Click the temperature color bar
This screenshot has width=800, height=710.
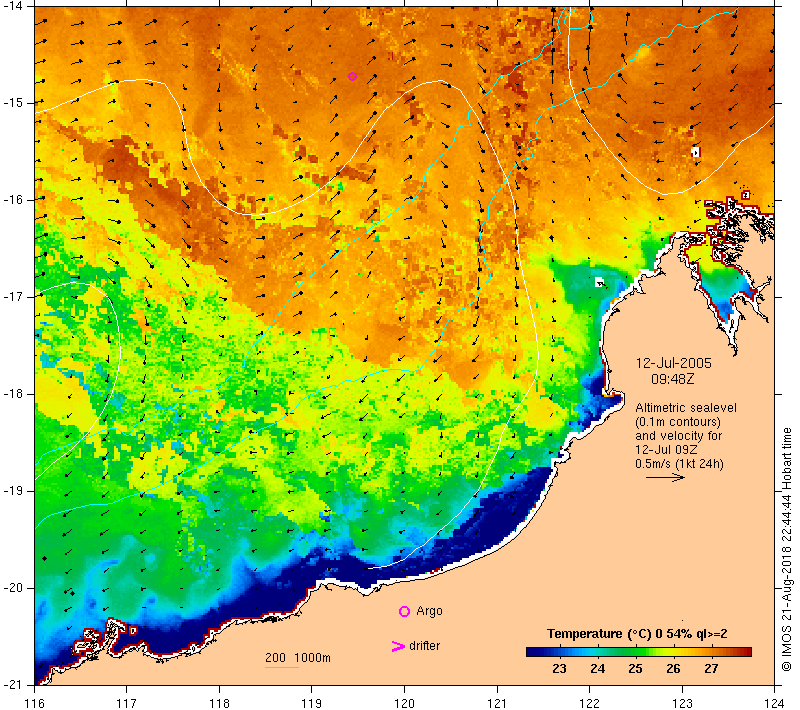639,652
